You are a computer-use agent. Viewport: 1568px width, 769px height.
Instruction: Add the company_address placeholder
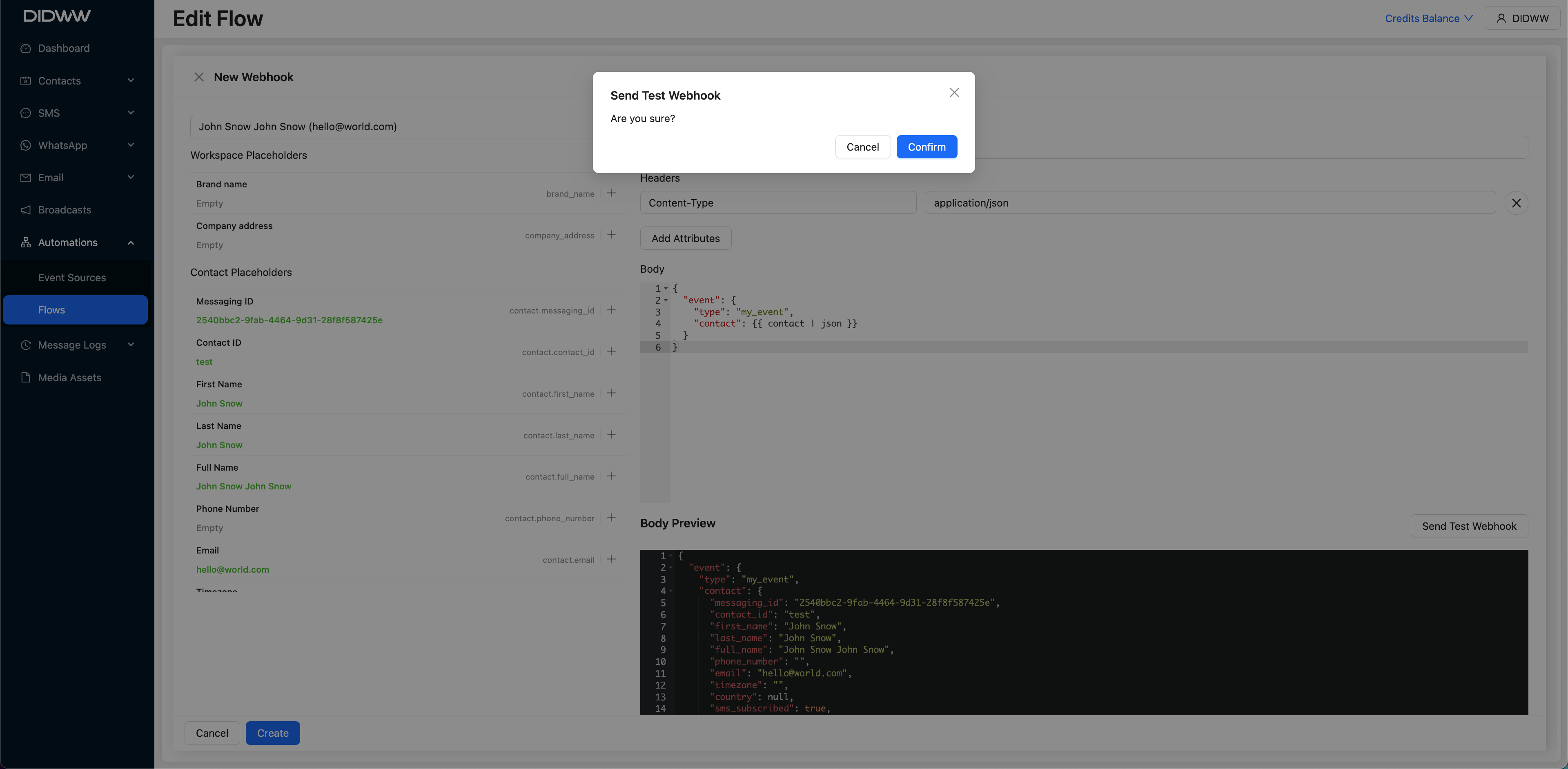[611, 235]
